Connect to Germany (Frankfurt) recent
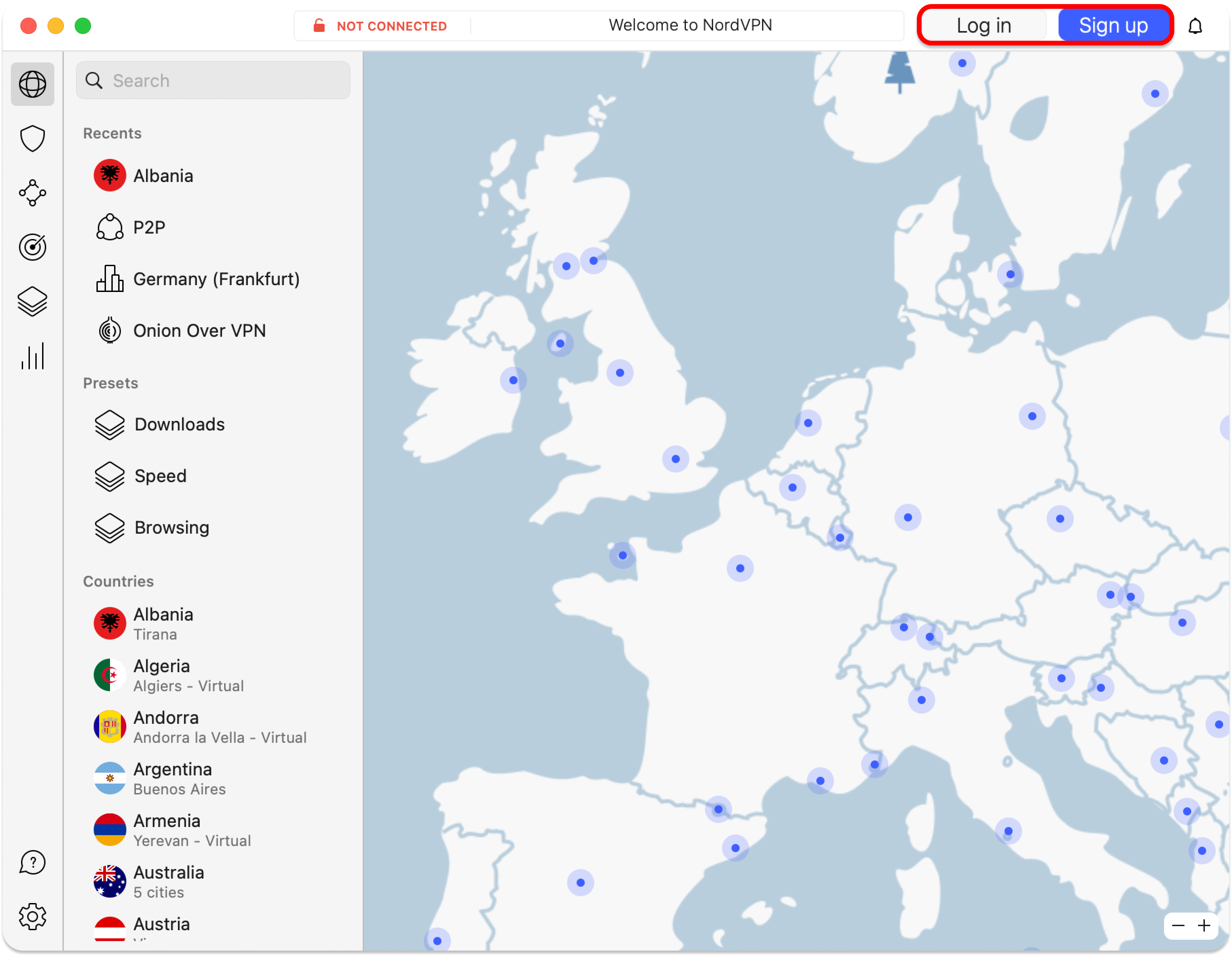 click(216, 279)
